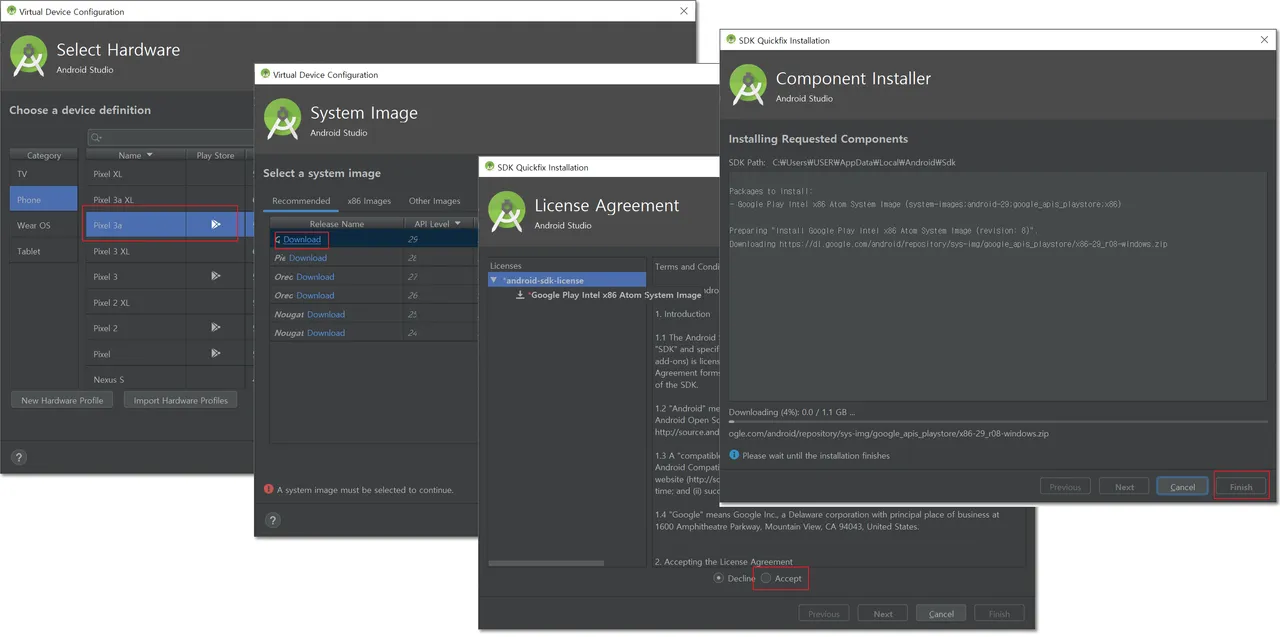This screenshot has height=637, width=1280.
Task: Select the Accept radio button
Action: tap(766, 578)
